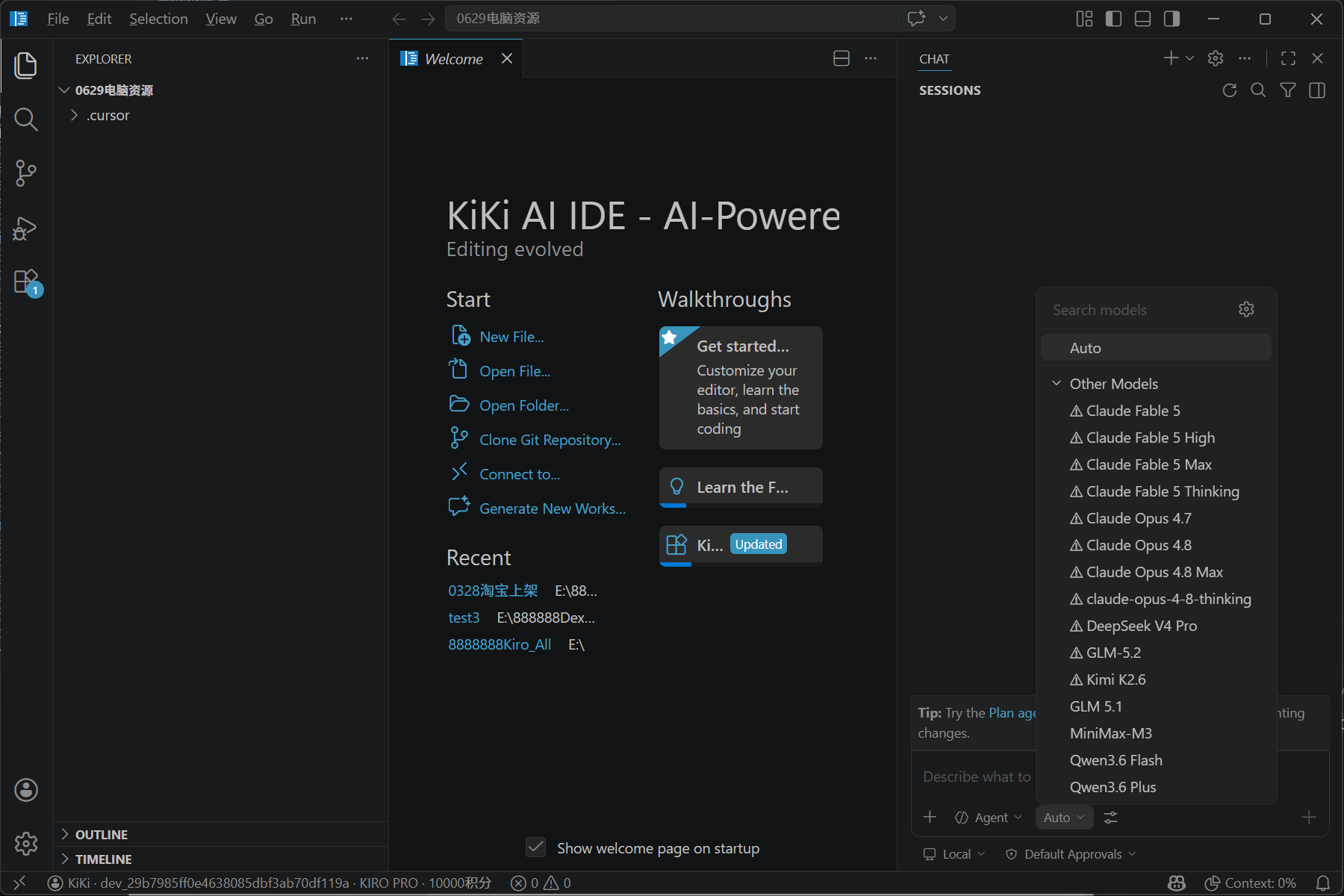
Task: Open Auto model dropdown button
Action: [1064, 818]
